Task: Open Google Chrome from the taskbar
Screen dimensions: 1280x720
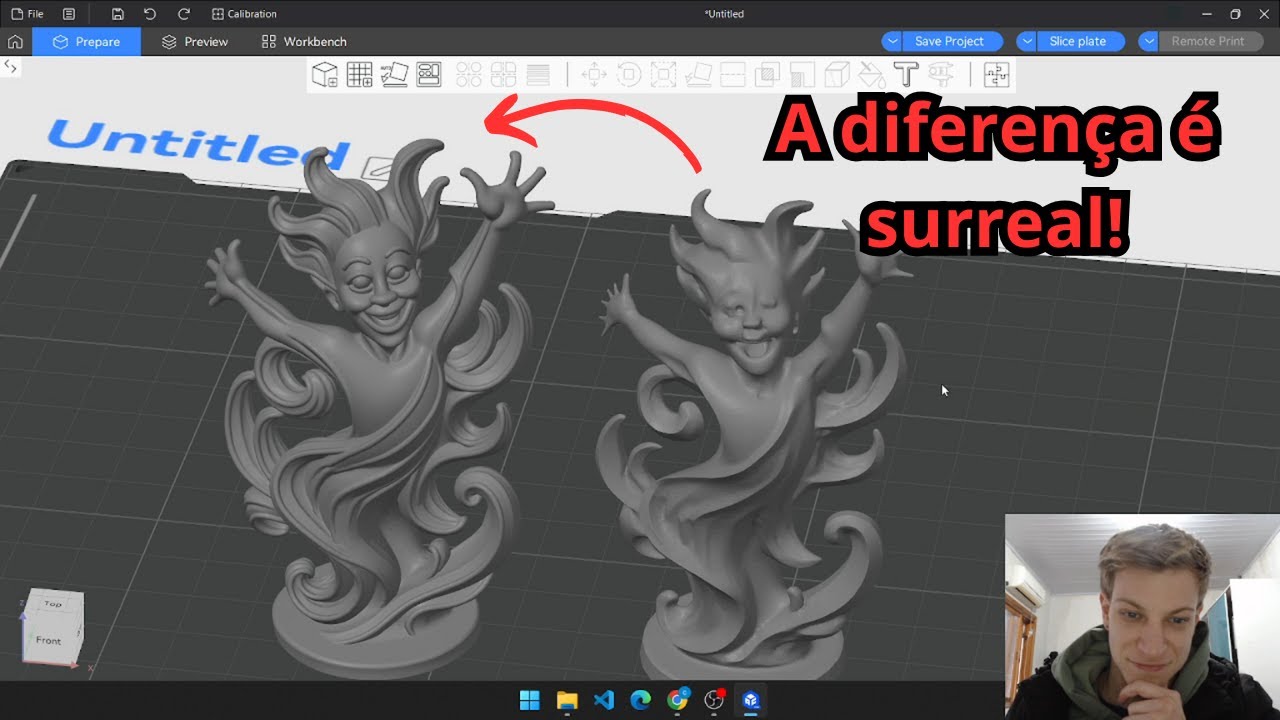Action: (x=678, y=700)
